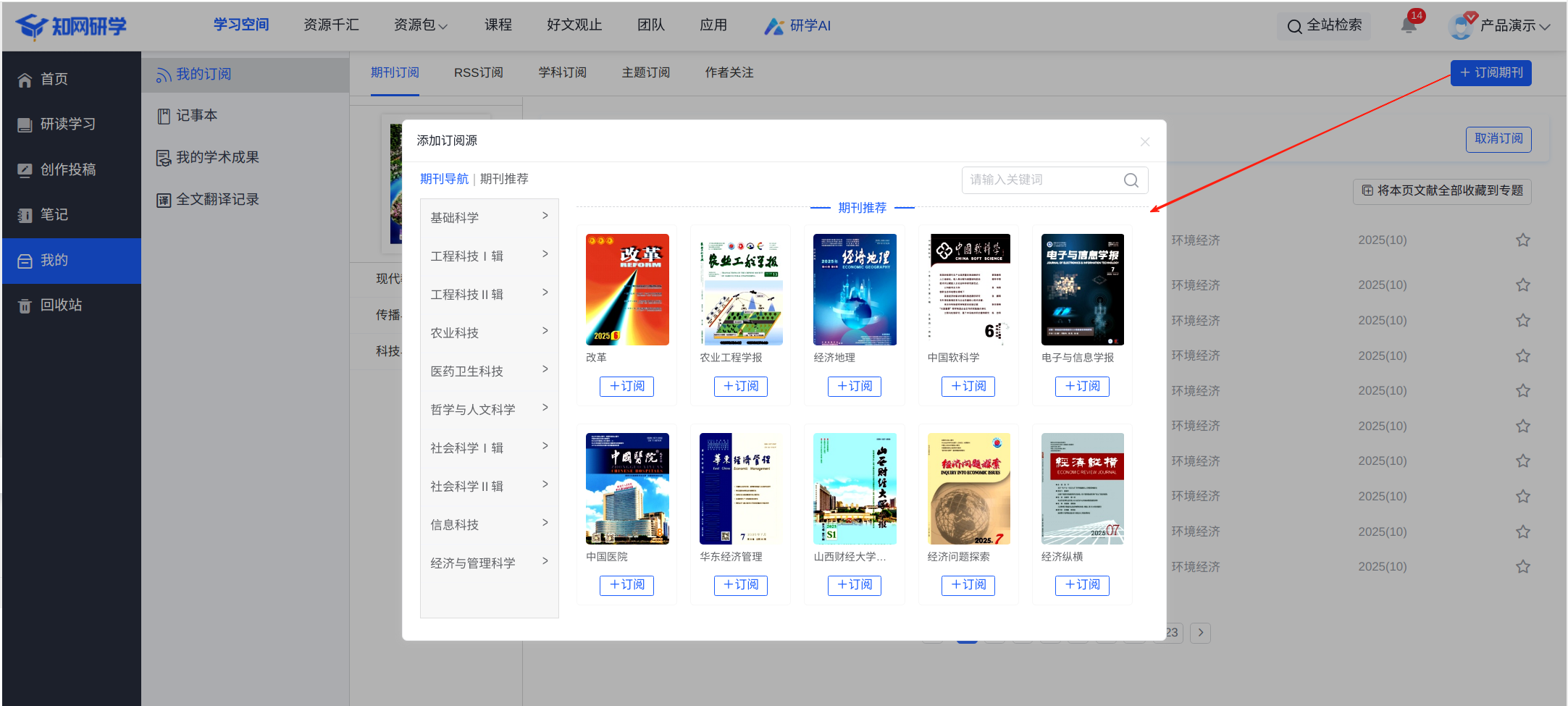The image size is (1568, 706).
Task: Click the 首页 home icon in sidebar
Action: point(25,80)
